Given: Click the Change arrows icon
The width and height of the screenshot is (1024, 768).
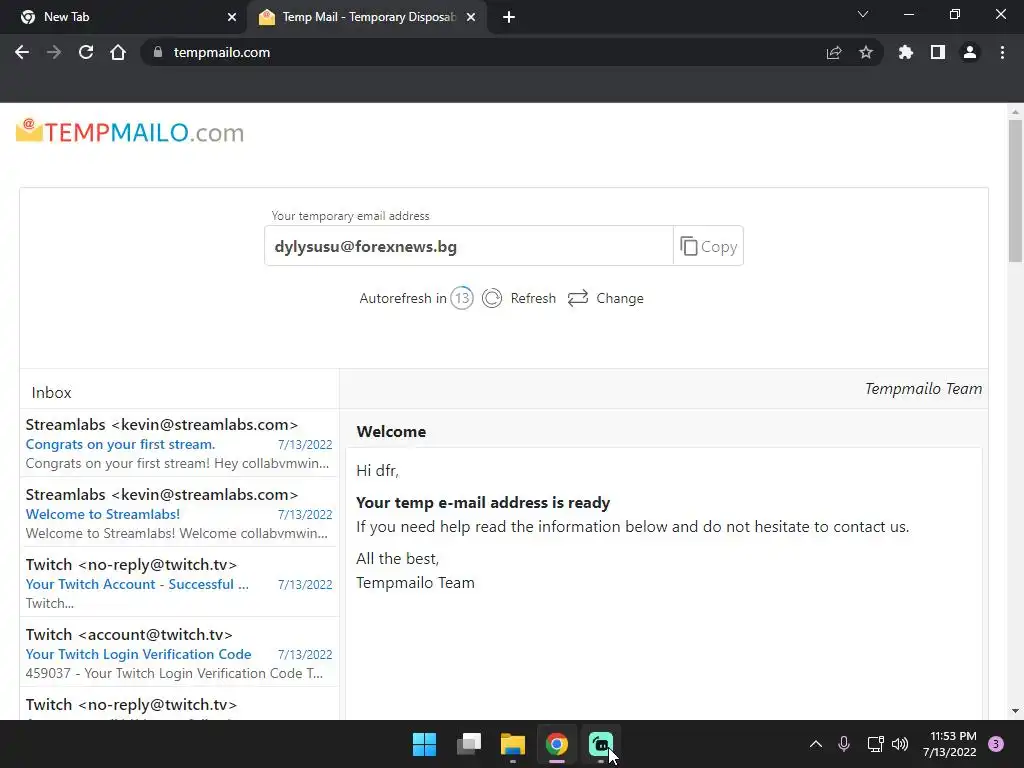Looking at the screenshot, I should [x=578, y=298].
